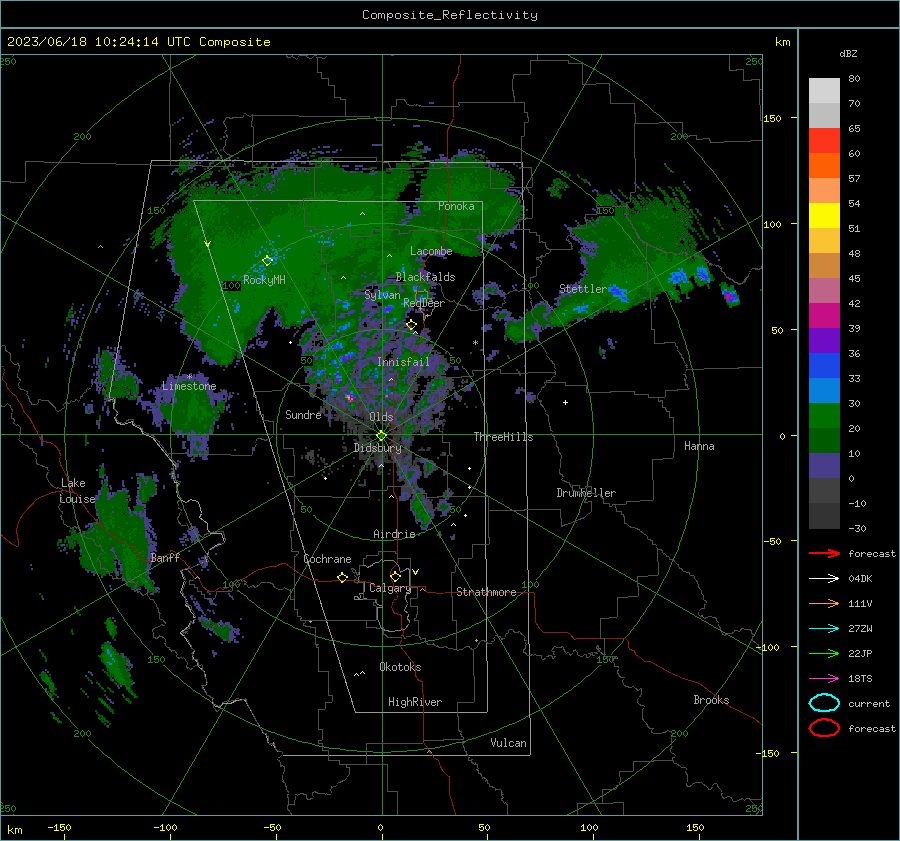Click the Brooks city label

711,700
